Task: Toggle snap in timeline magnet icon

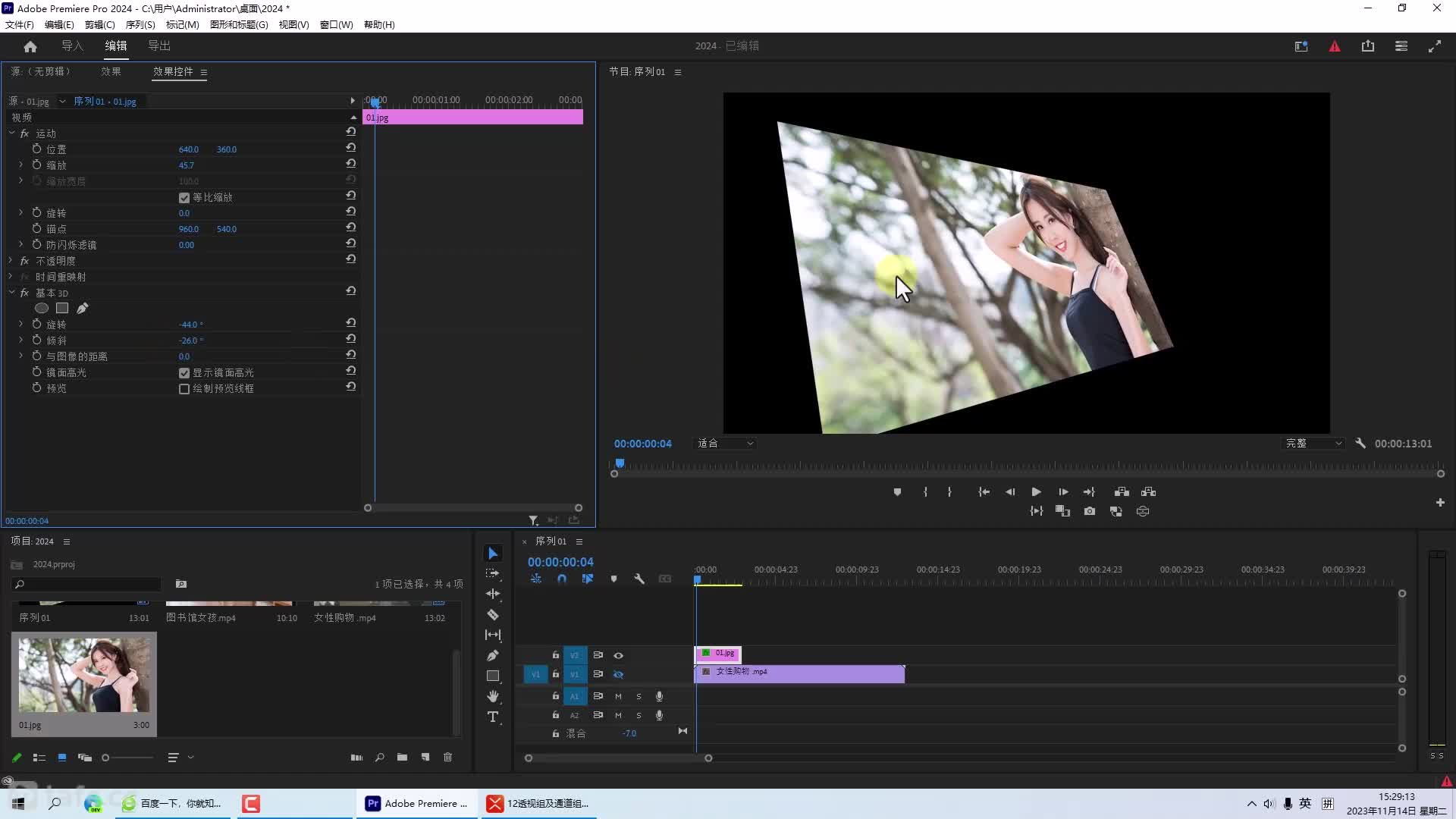Action: (562, 579)
